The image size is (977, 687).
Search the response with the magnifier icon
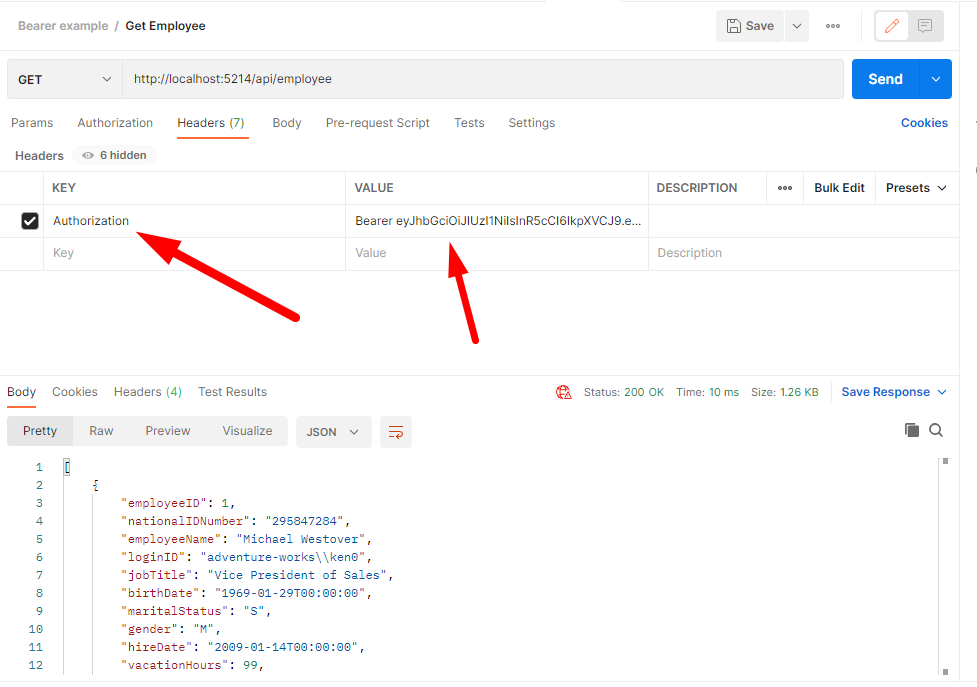(936, 430)
